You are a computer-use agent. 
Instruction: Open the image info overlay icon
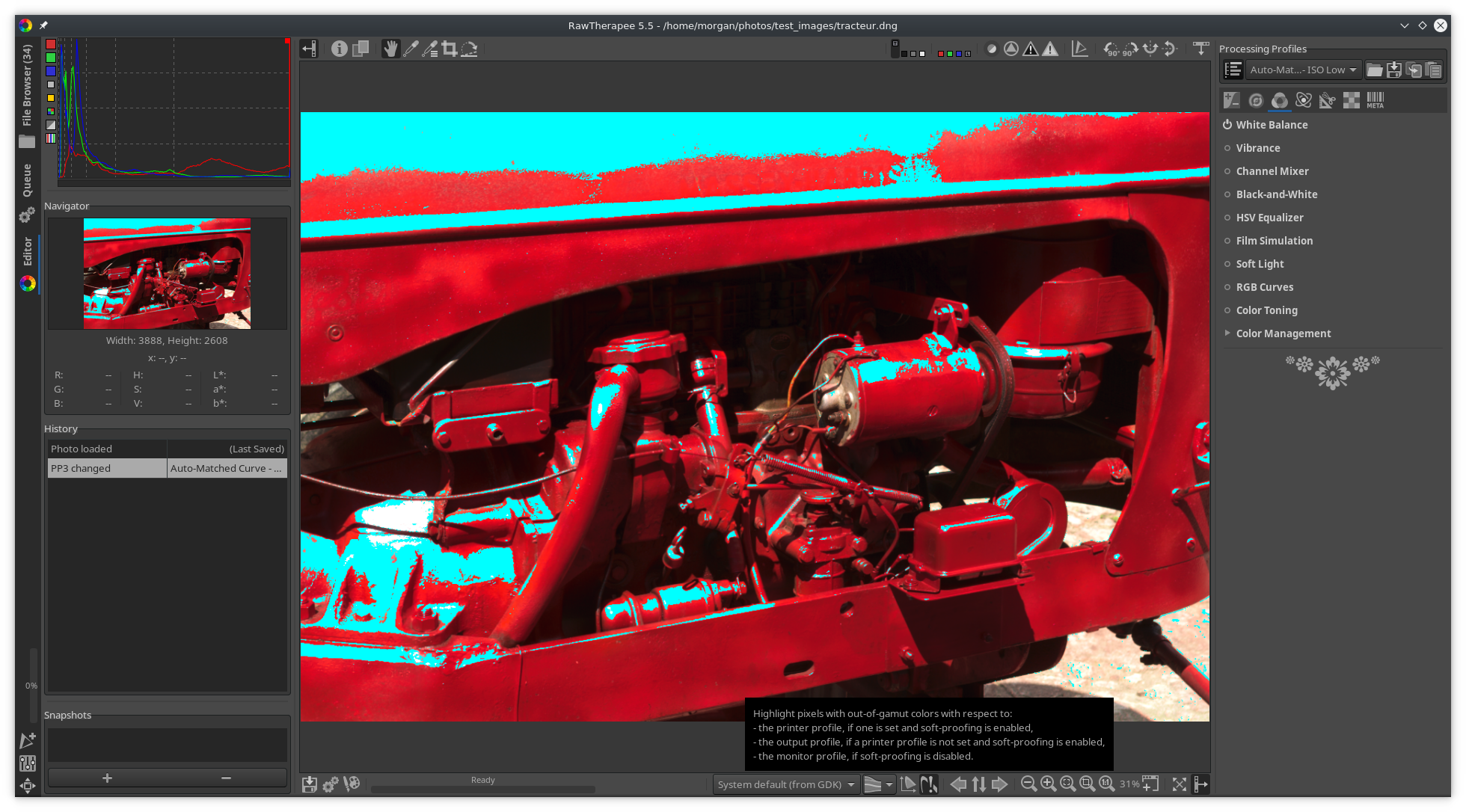(x=339, y=49)
